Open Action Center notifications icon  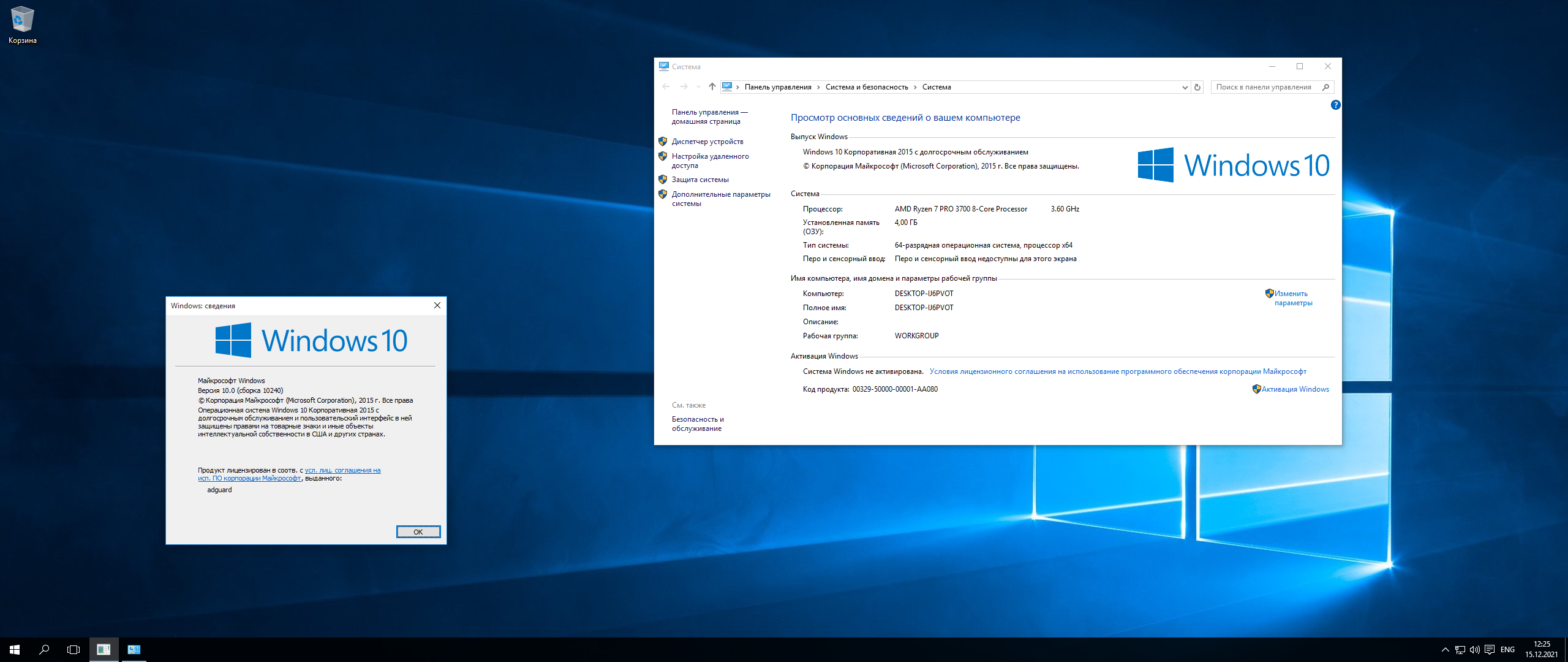tap(1490, 650)
